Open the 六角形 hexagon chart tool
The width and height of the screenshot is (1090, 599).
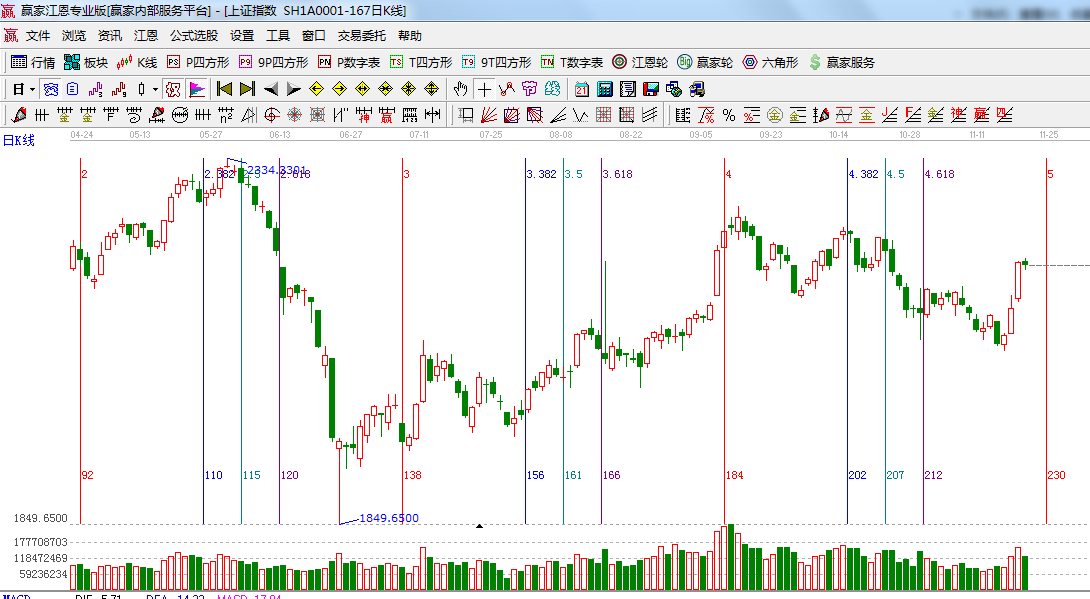(770, 62)
